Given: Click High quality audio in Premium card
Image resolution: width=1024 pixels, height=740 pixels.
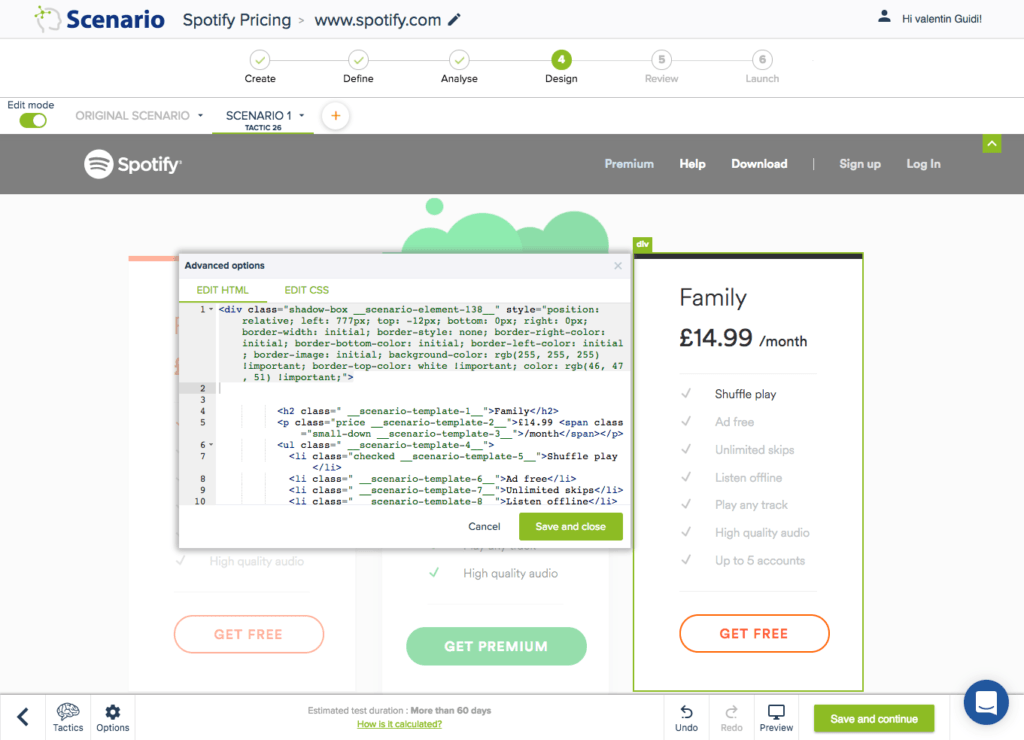Looking at the screenshot, I should [x=510, y=573].
